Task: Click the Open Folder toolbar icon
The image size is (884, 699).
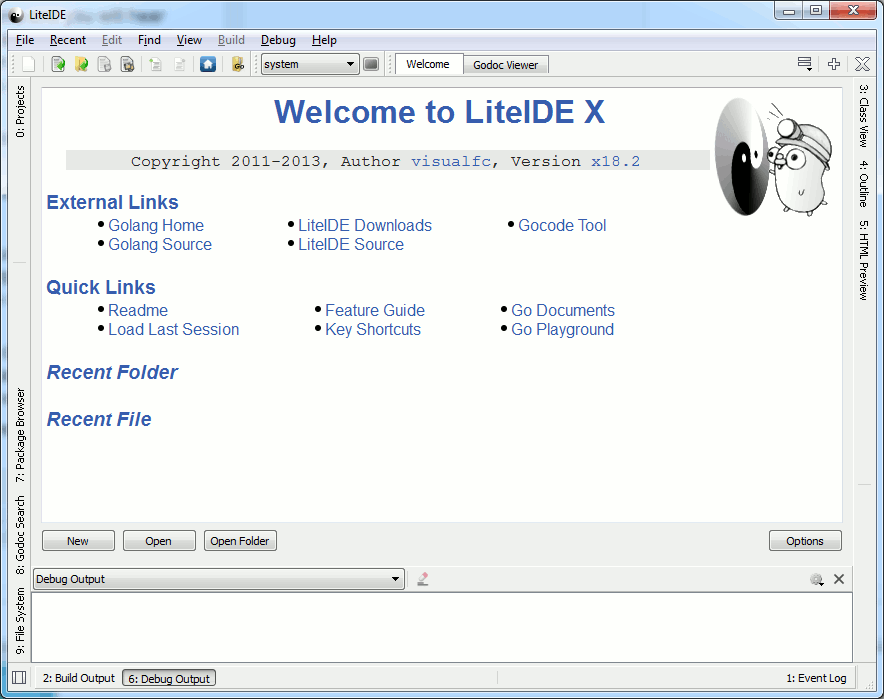Action: pyautogui.click(x=81, y=64)
